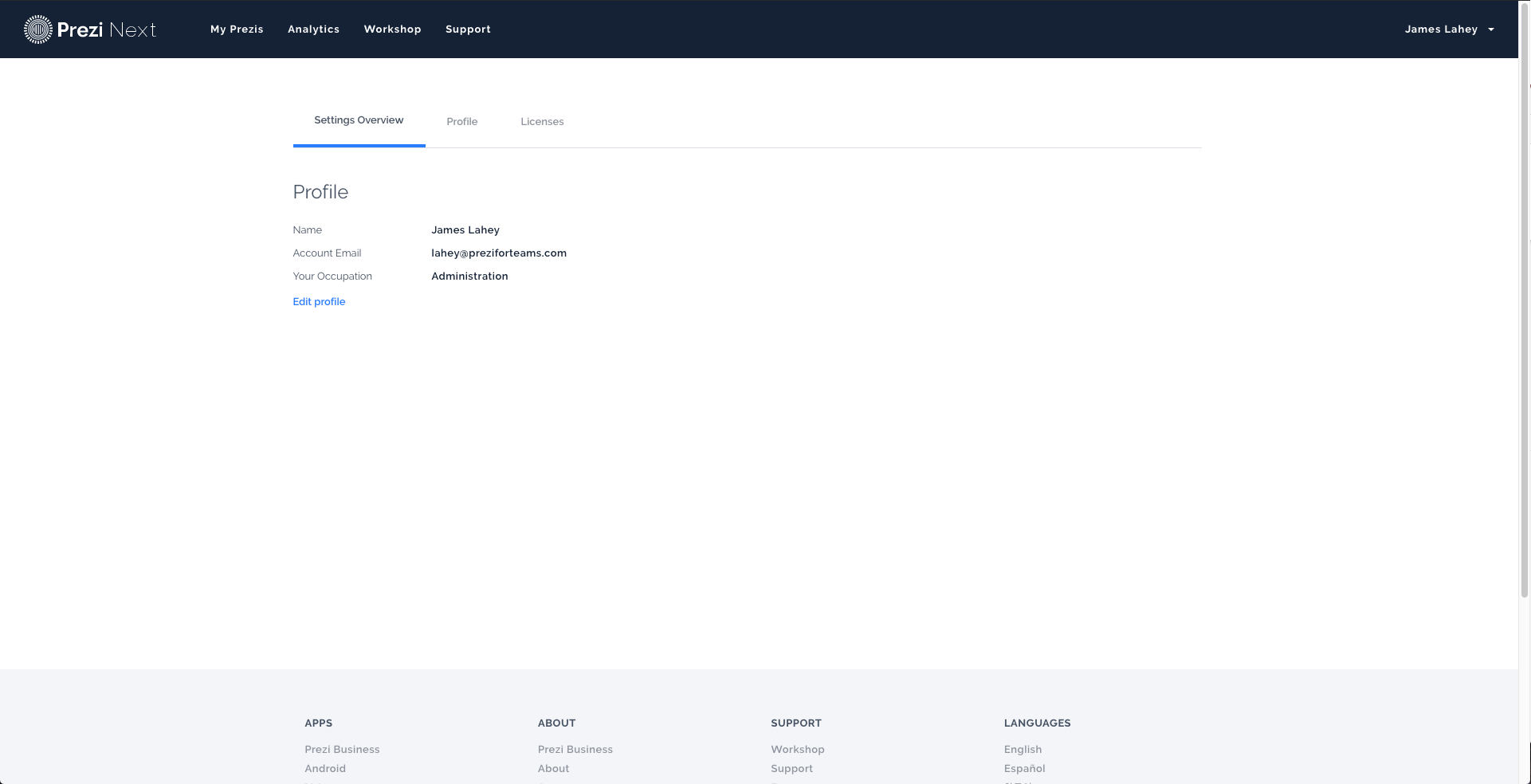Switch to the Licenses tab

pyautogui.click(x=542, y=122)
